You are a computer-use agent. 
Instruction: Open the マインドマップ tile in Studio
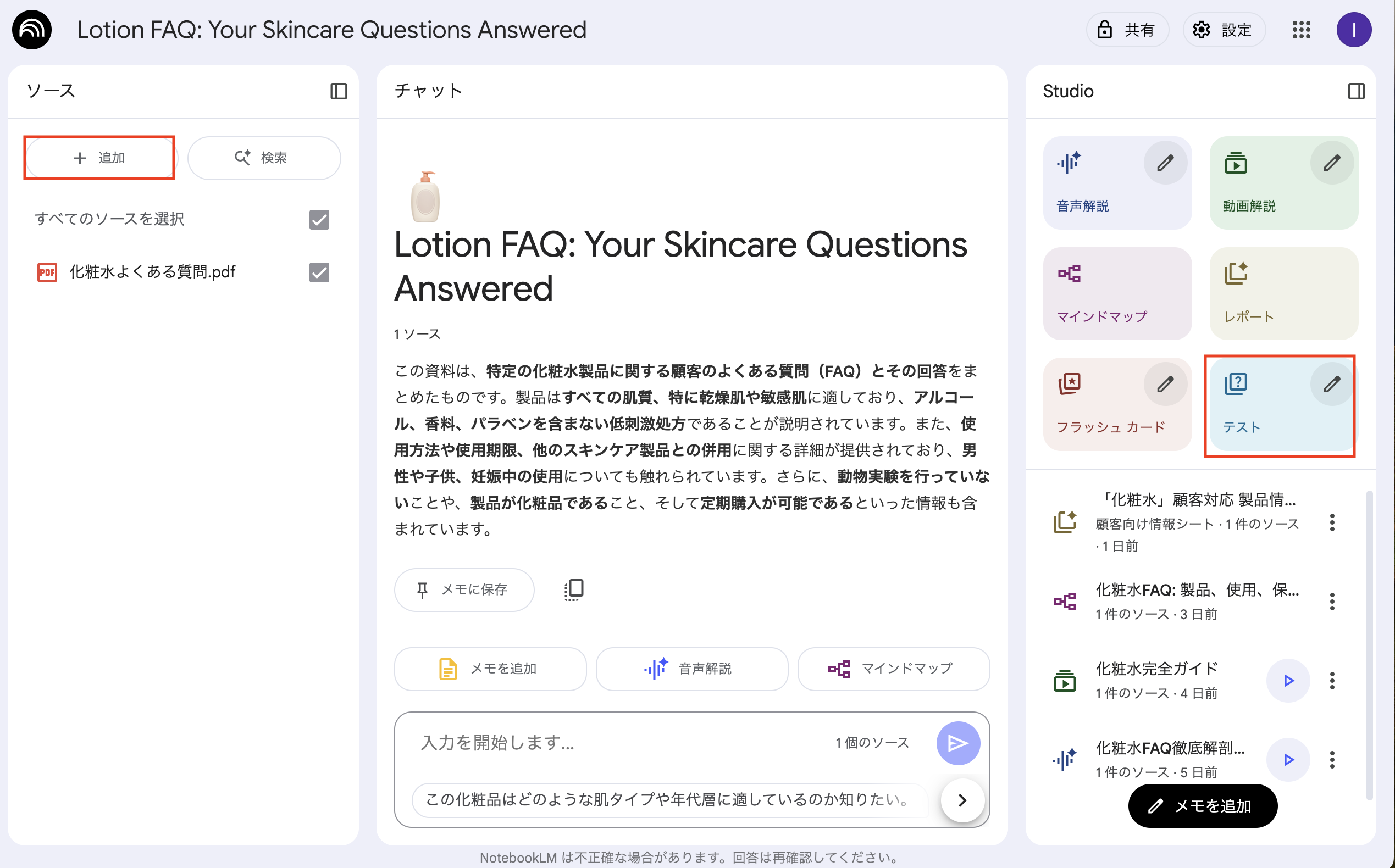click(x=1116, y=293)
